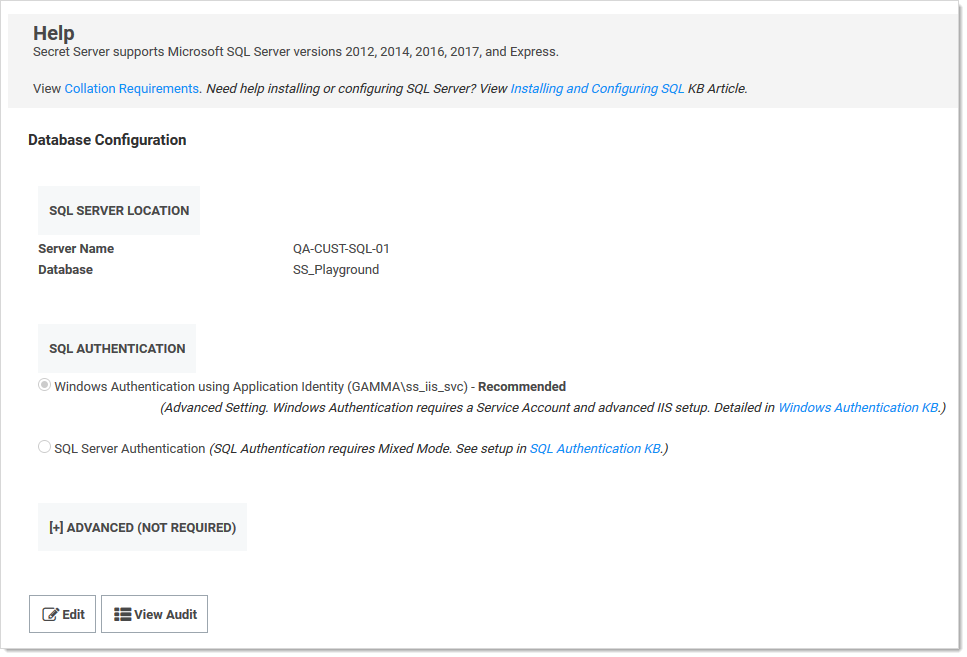
Task: Click the Server Name field label
Action: (76, 249)
